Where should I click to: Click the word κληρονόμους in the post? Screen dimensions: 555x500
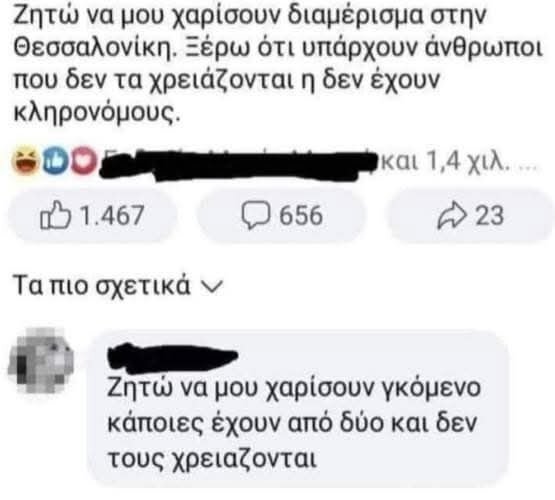[x=97, y=112]
